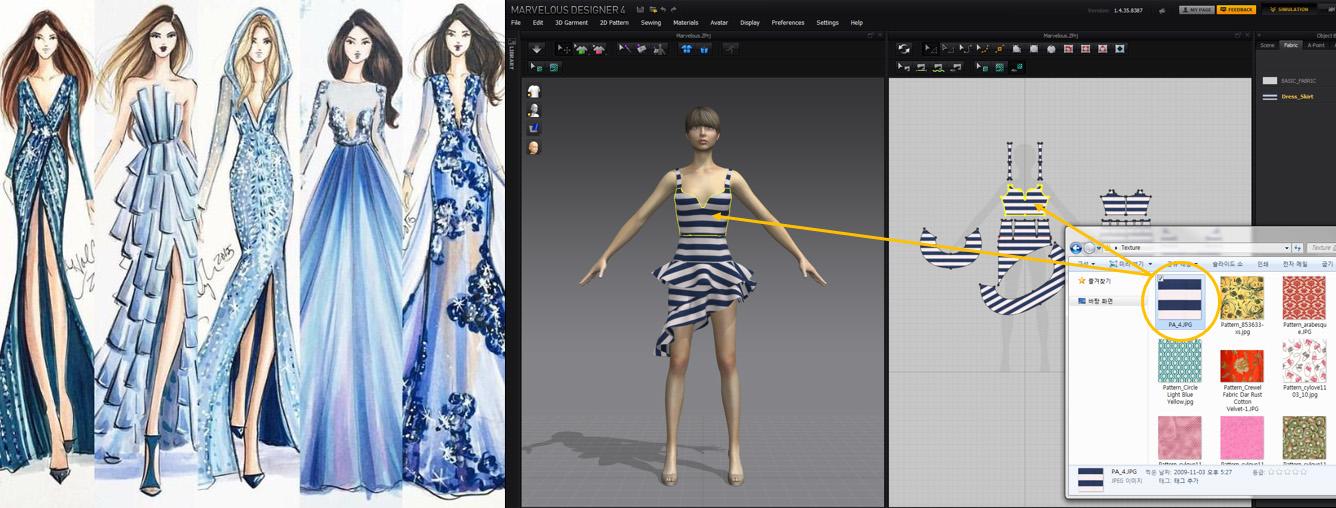Select the purple pin tool in 3D toolbar

pos(624,48)
